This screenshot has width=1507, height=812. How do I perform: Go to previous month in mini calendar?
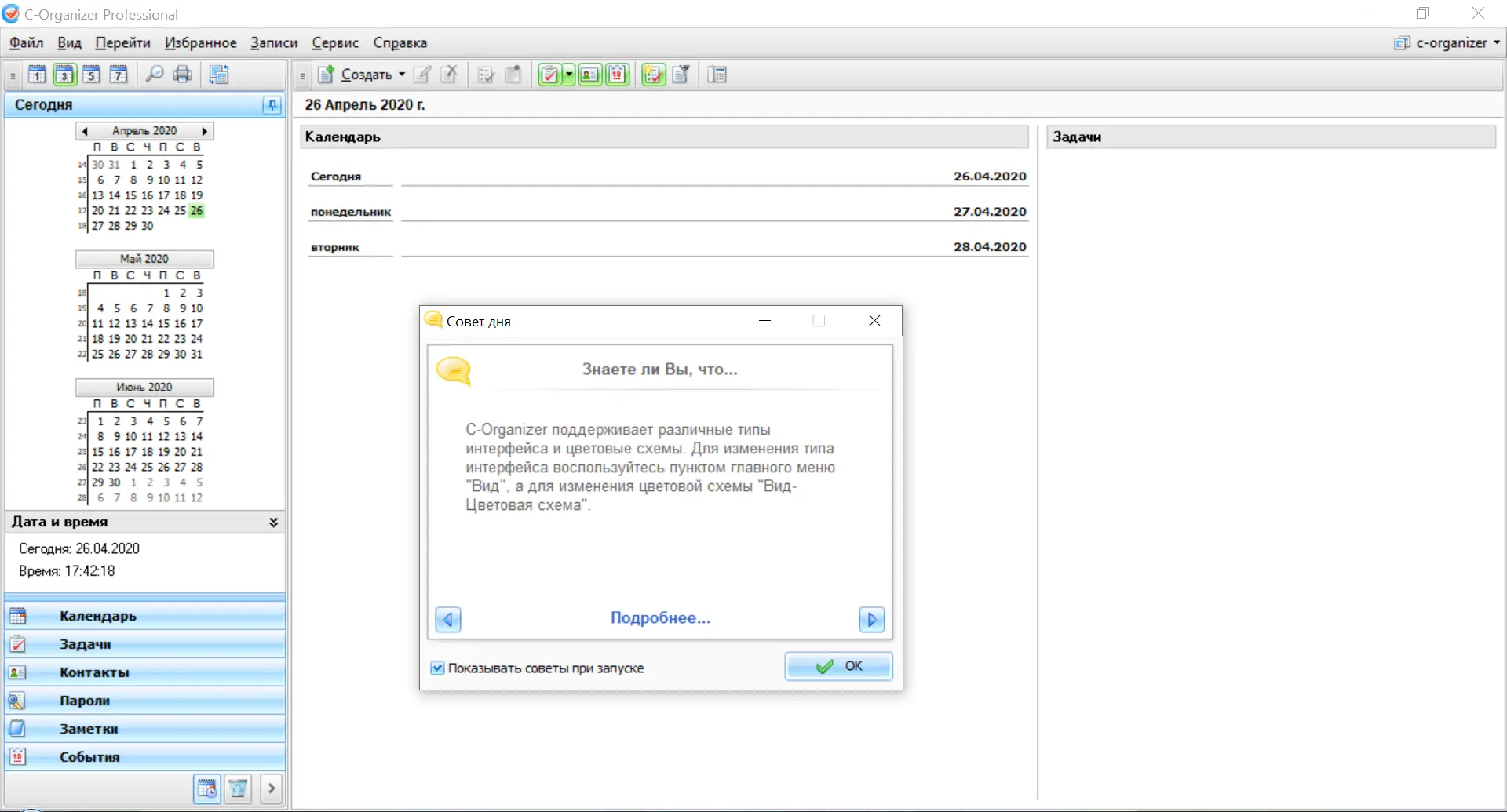click(x=85, y=131)
